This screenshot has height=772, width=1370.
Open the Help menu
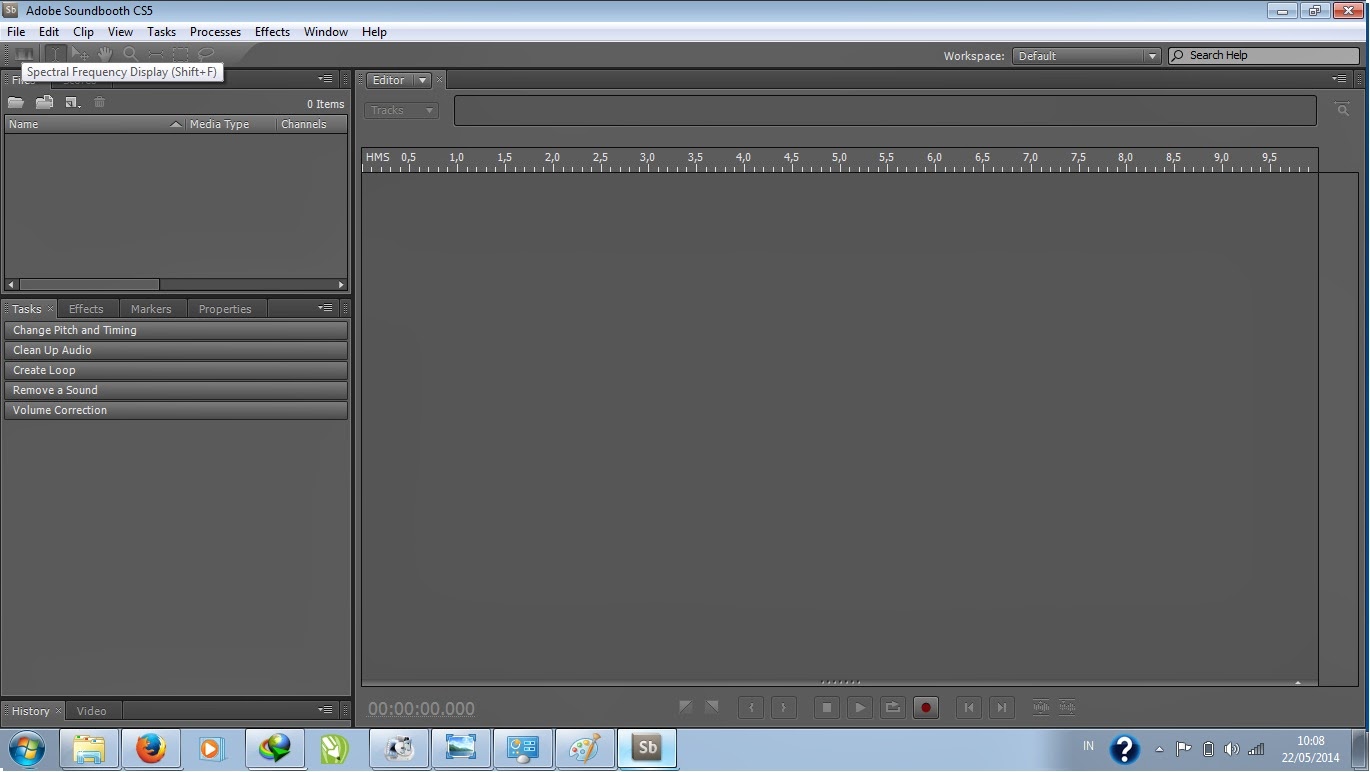pos(374,32)
